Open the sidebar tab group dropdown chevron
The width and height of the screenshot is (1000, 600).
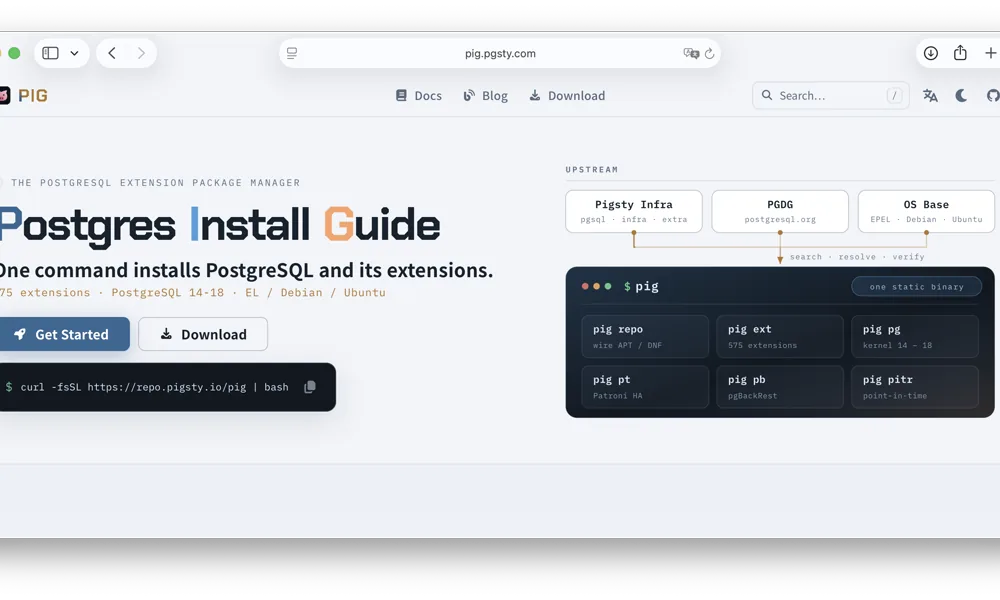75,53
